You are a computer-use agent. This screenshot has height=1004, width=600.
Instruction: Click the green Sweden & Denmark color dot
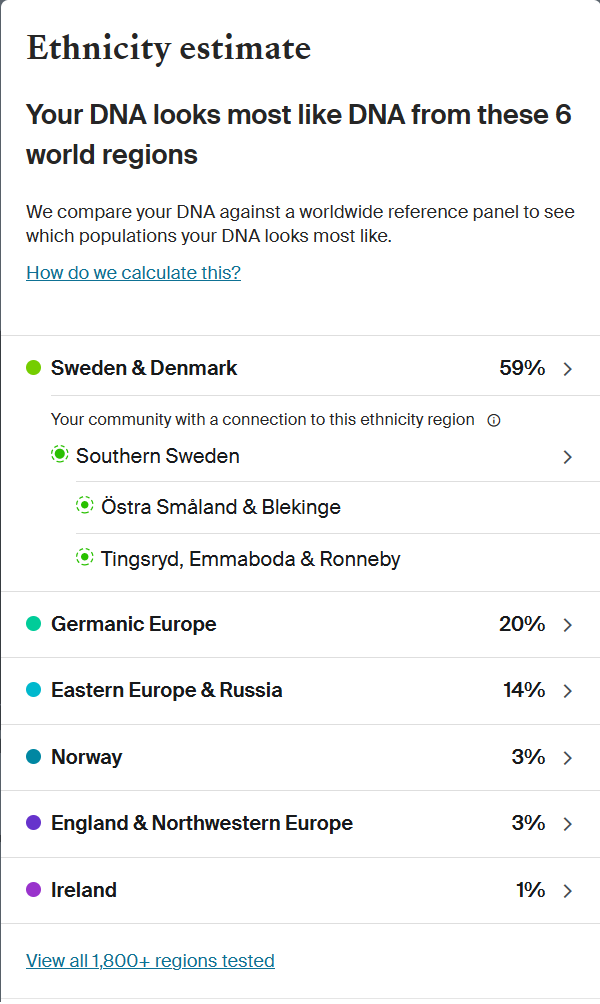click(33, 368)
